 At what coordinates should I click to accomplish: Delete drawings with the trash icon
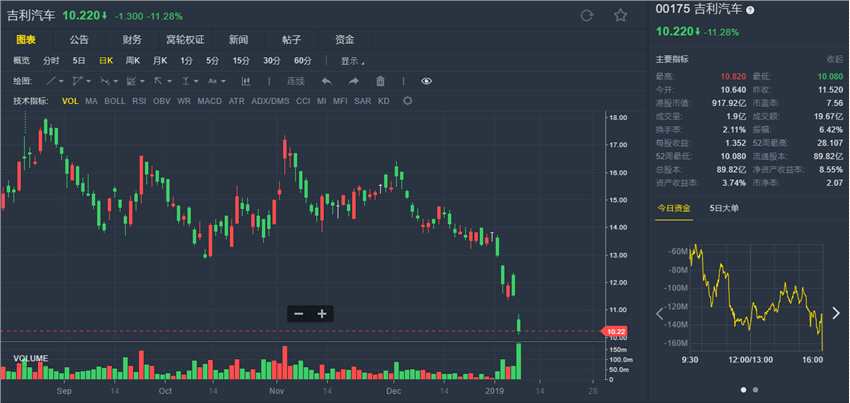(380, 80)
